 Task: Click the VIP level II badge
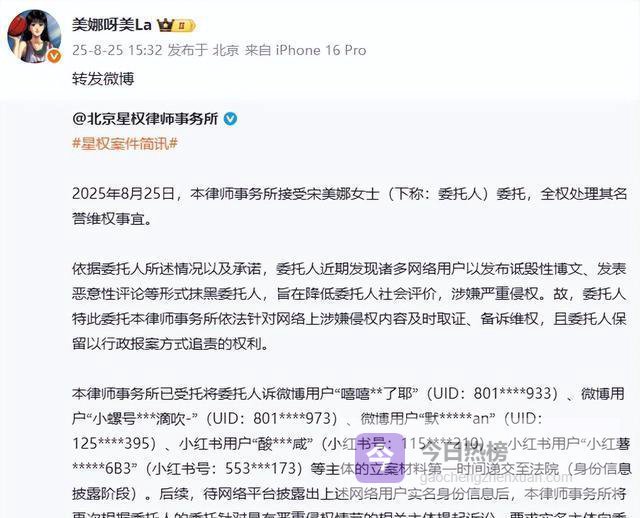182,26
